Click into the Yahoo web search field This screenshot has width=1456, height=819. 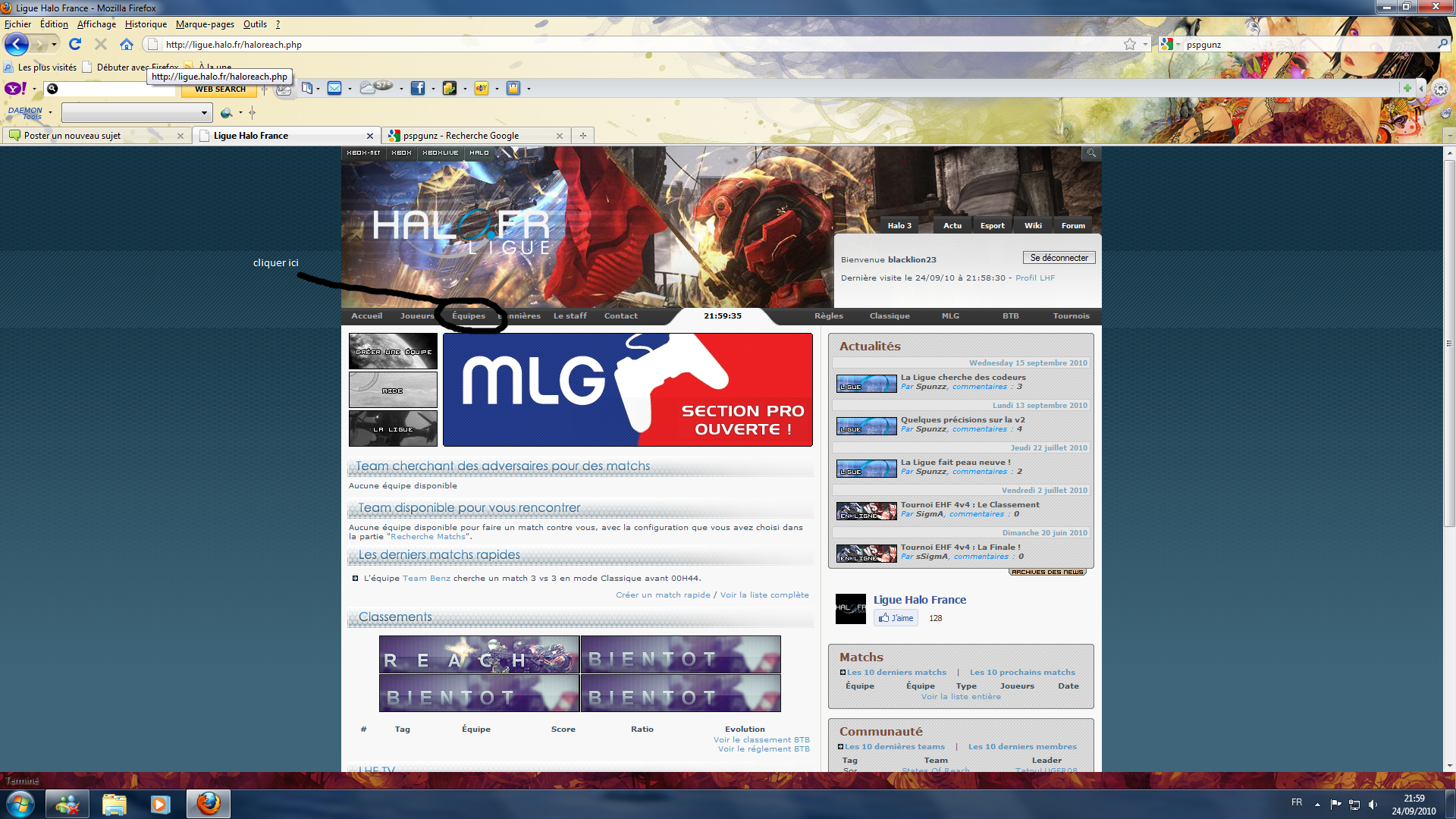(110, 89)
